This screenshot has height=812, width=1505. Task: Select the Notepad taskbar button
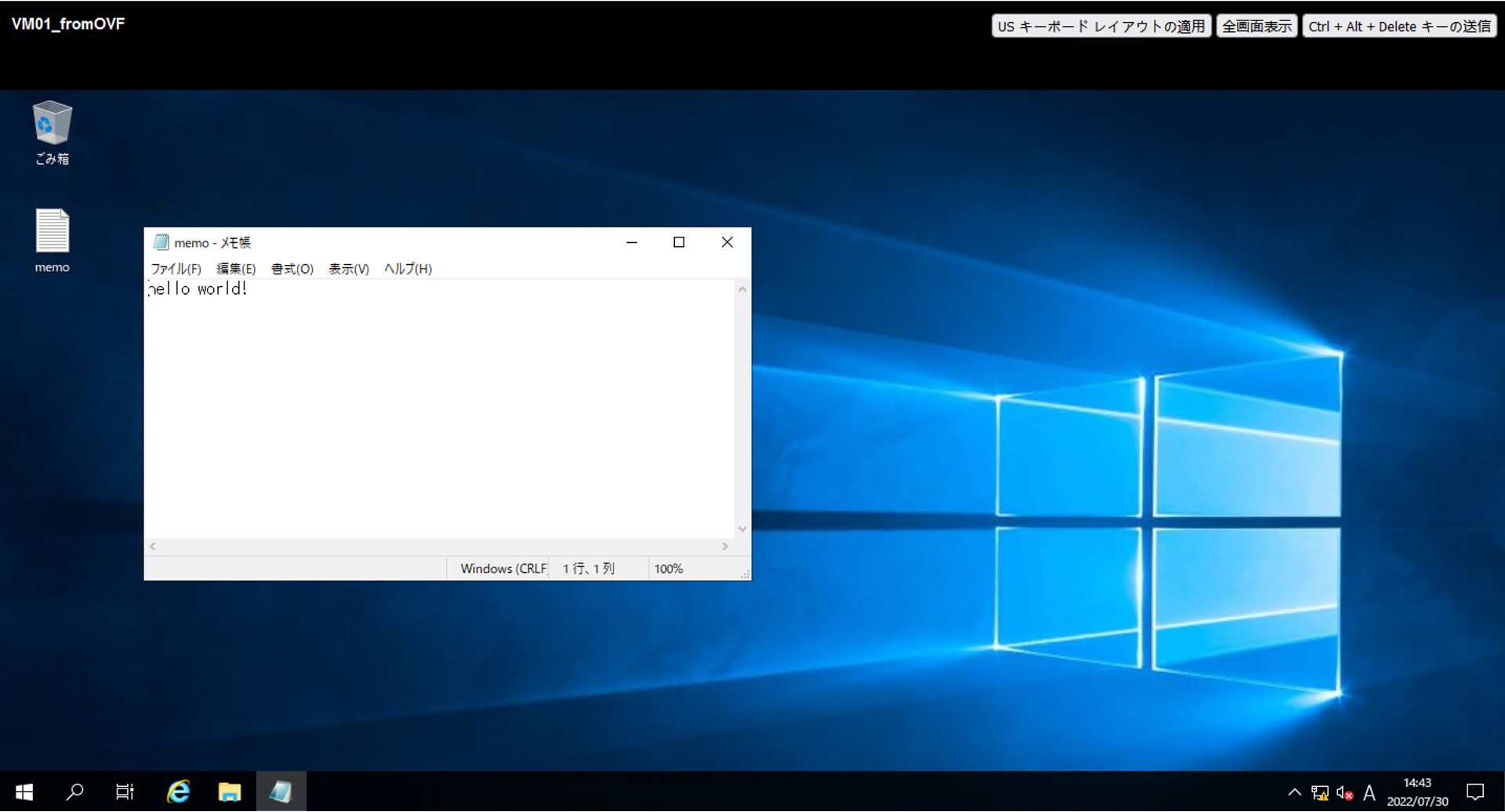click(281, 792)
